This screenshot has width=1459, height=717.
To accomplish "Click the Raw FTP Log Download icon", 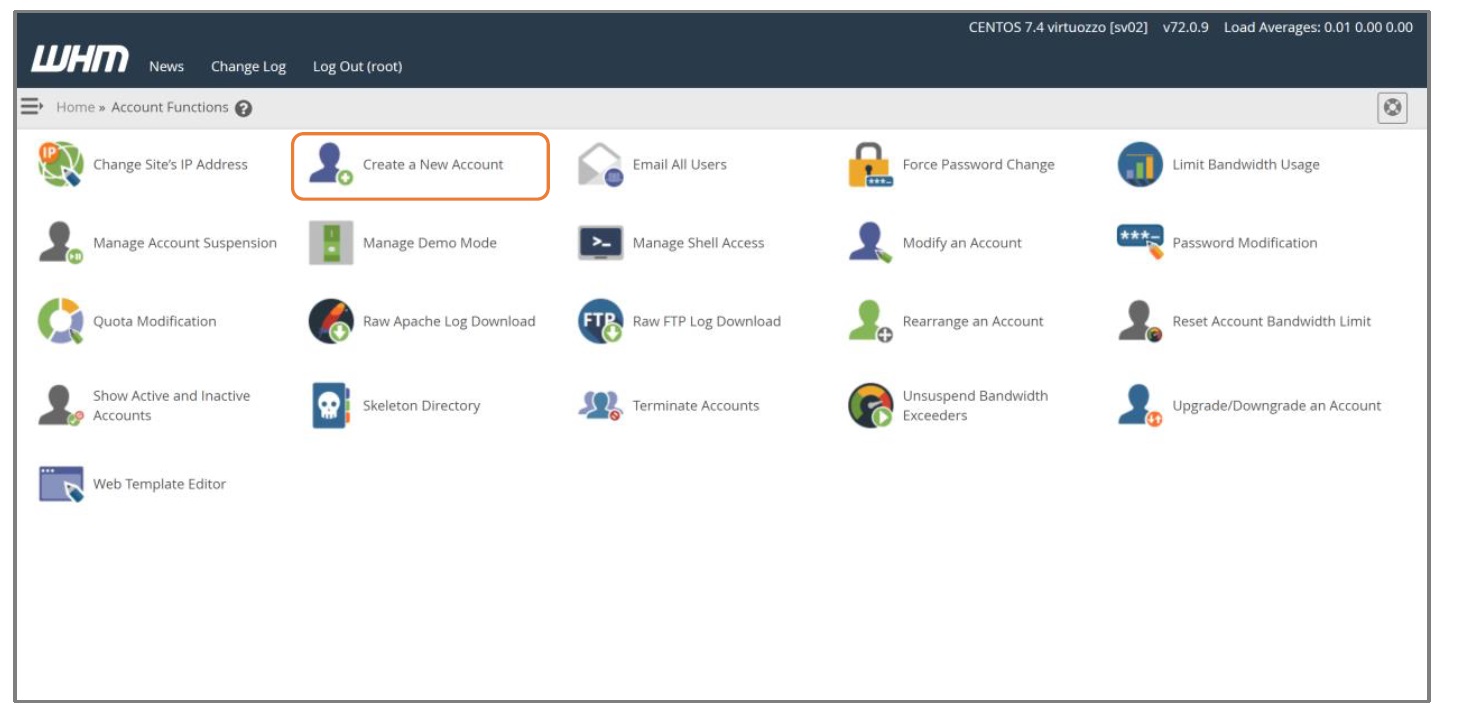I will [601, 322].
